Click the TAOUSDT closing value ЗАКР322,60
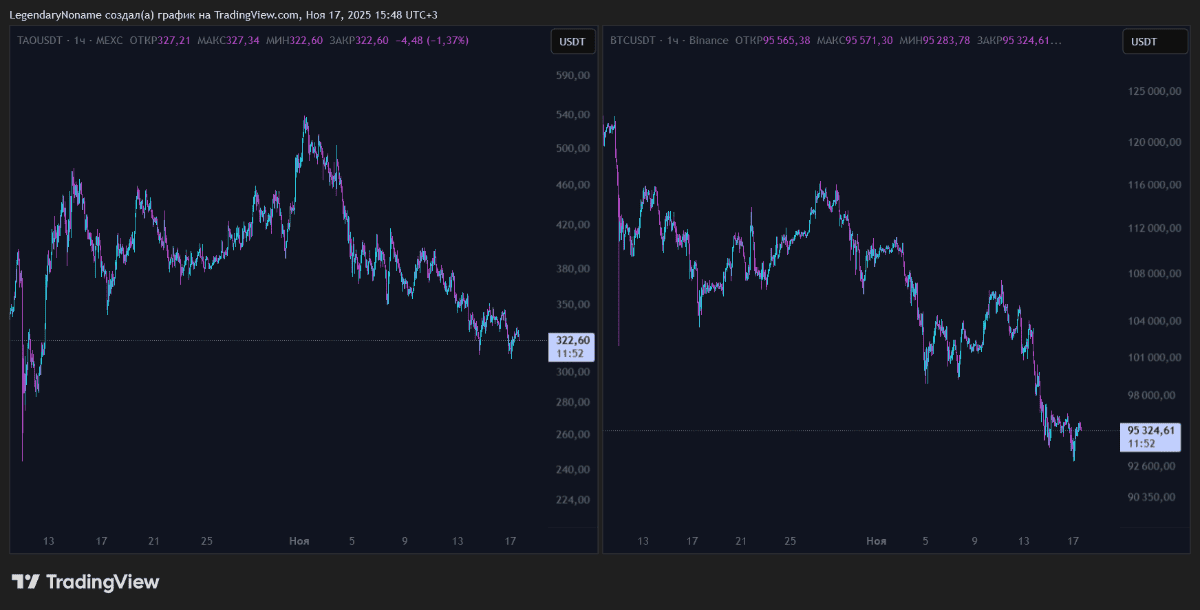 tap(357, 40)
